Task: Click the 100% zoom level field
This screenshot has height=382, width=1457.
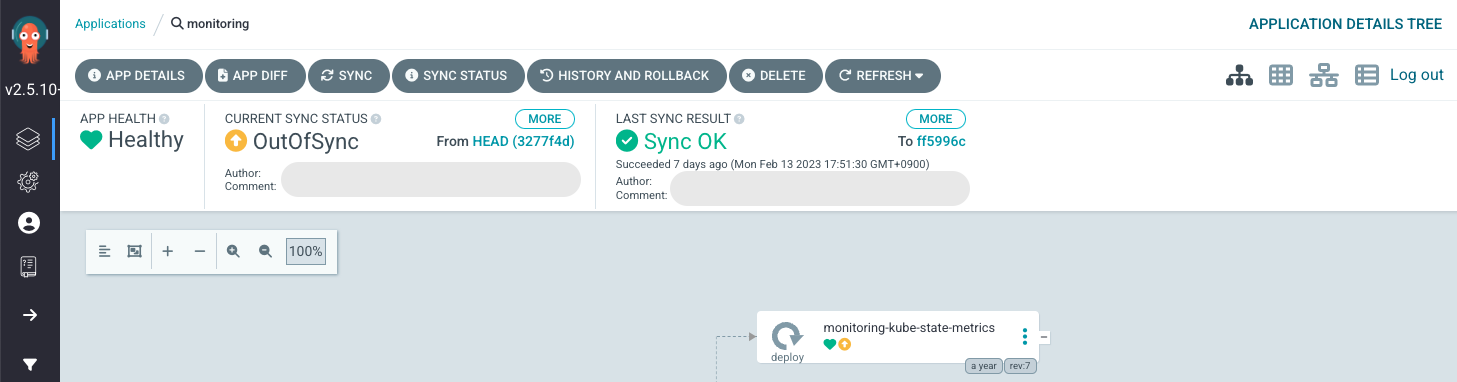Action: pyautogui.click(x=306, y=252)
